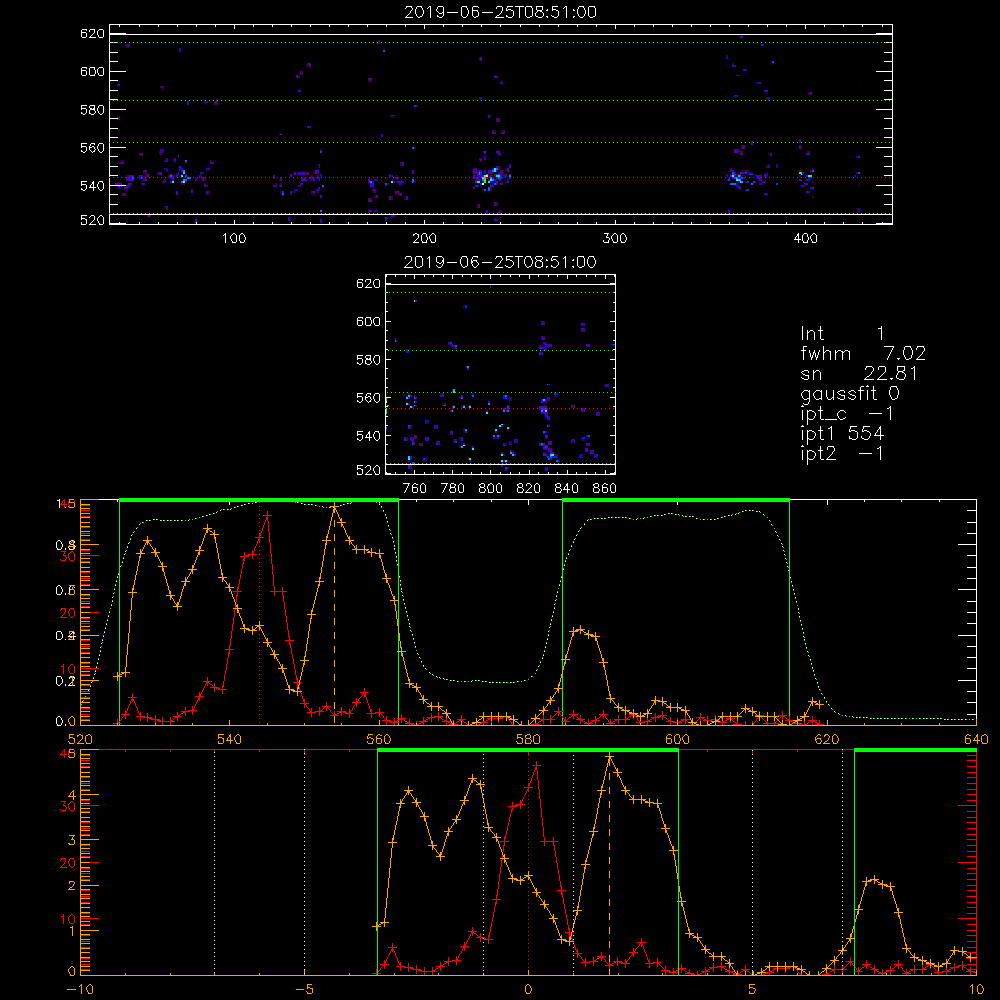Click the 'ipt_c -1' parameter text

click(847, 413)
